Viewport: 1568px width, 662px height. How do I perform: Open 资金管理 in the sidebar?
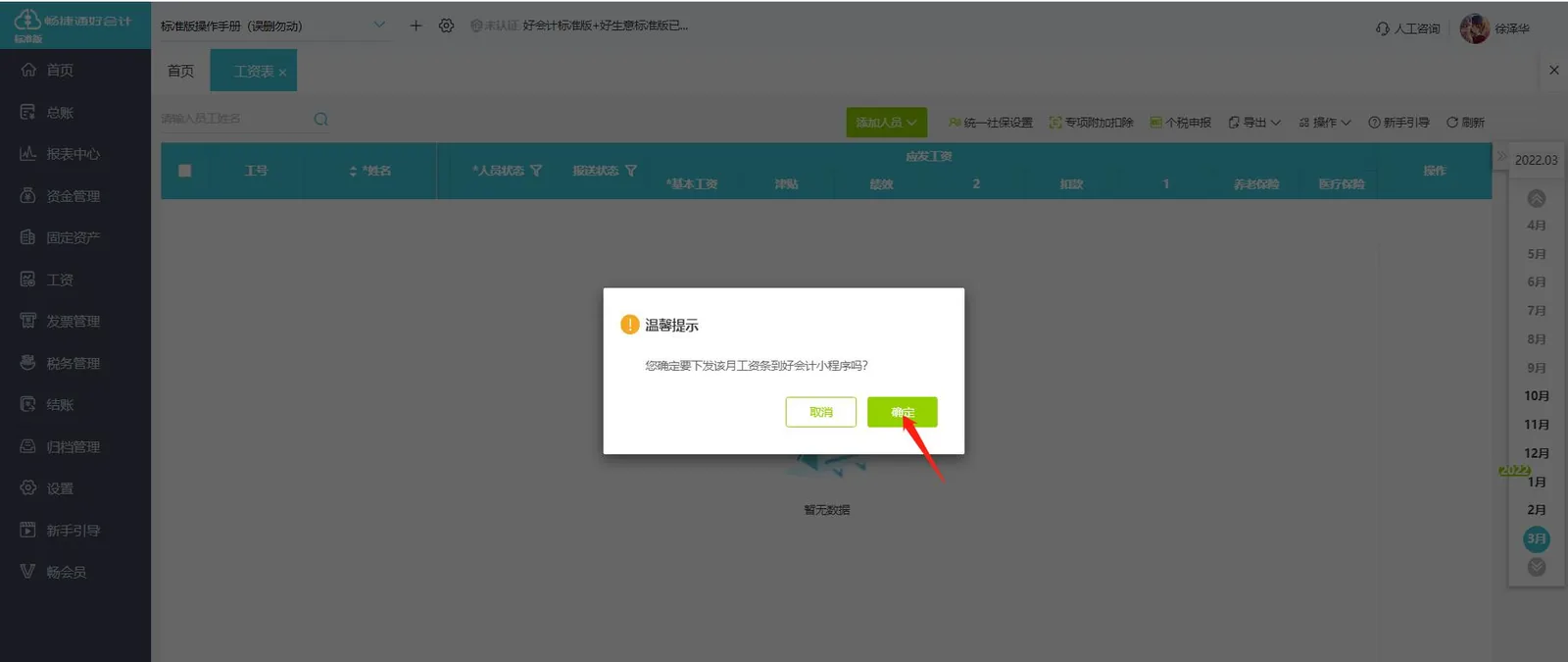[75, 195]
